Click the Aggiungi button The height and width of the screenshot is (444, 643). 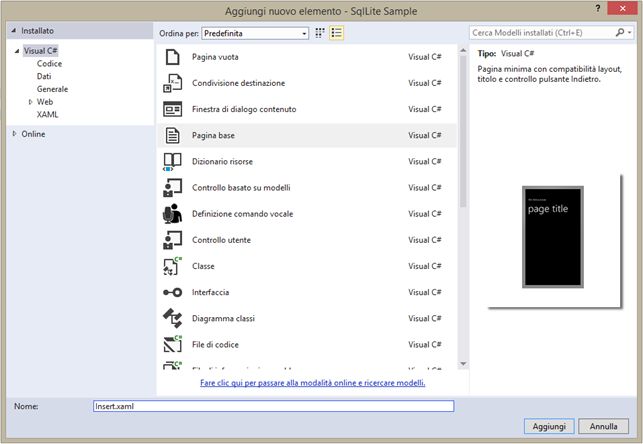pyautogui.click(x=547, y=426)
